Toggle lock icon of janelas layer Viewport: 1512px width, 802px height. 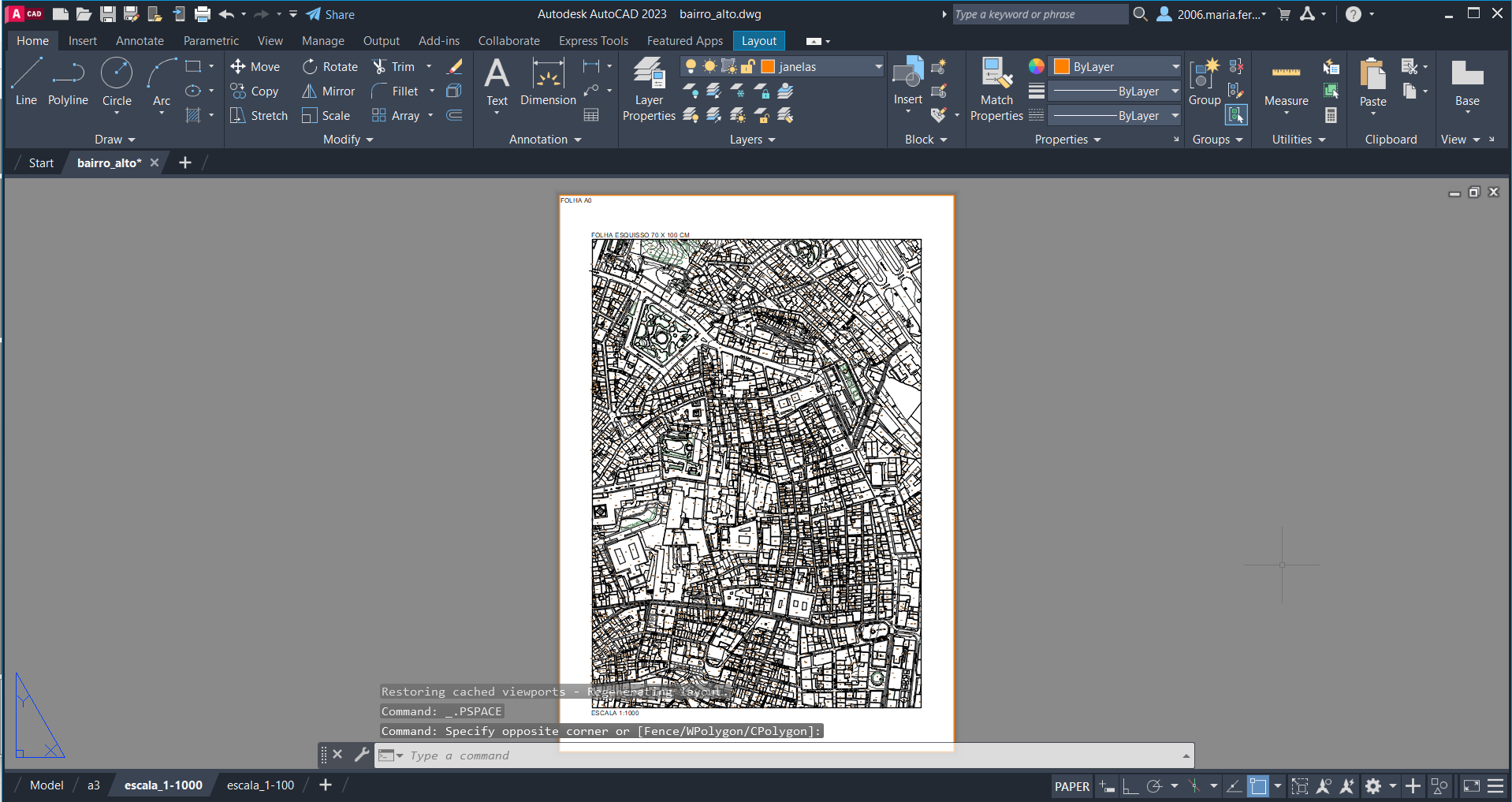coord(748,66)
